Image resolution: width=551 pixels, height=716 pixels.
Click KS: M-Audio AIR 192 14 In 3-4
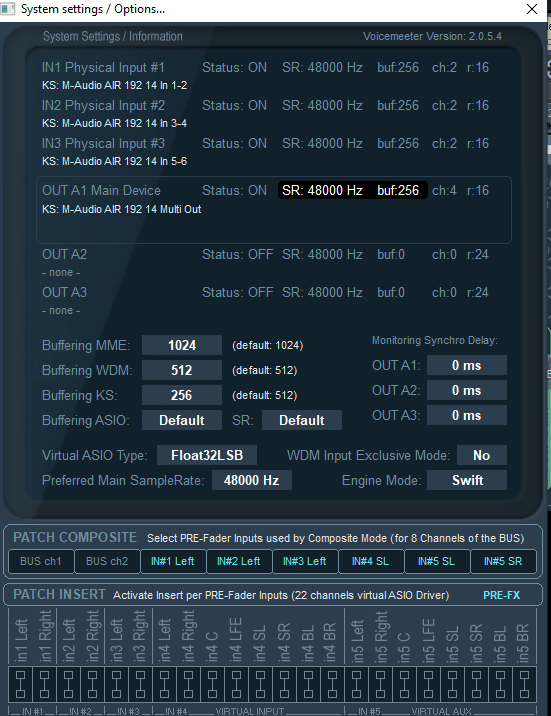(x=115, y=123)
